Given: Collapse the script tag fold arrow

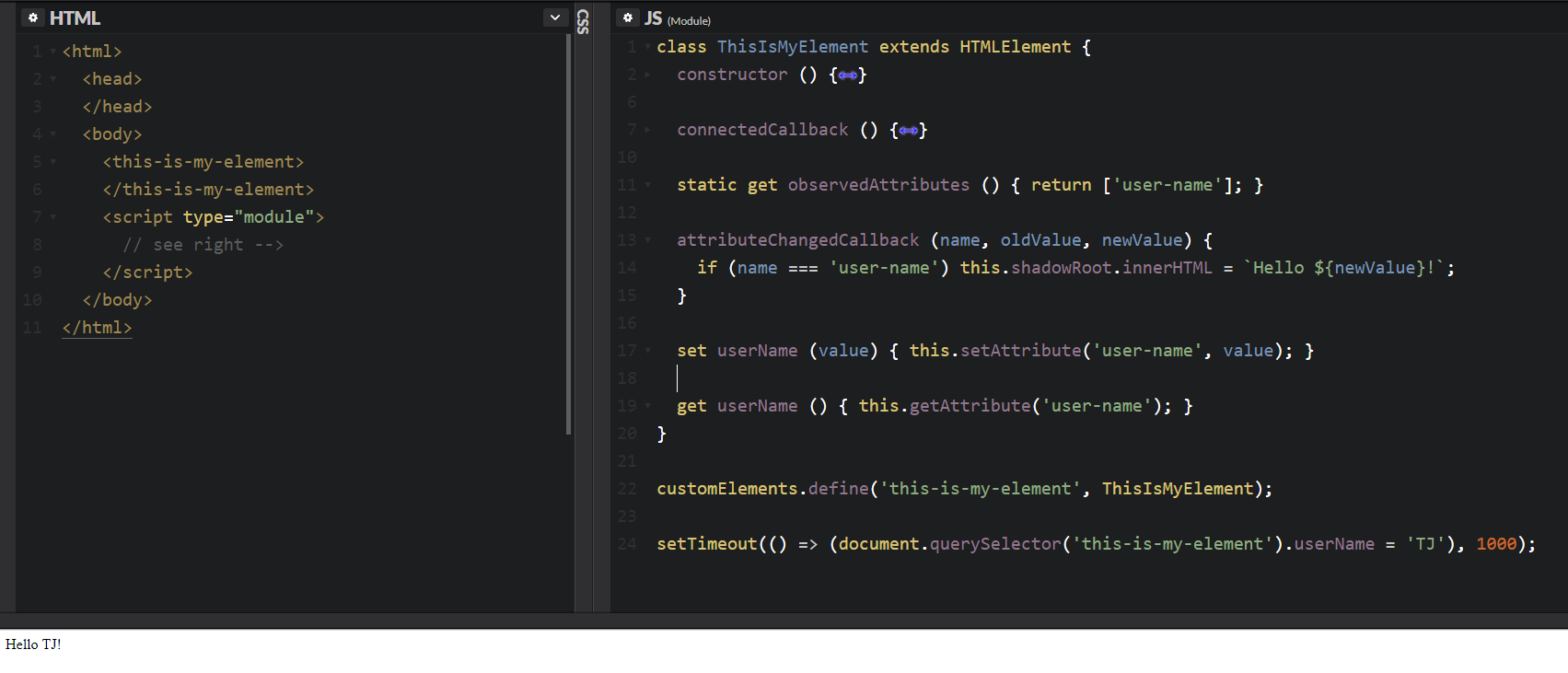Looking at the screenshot, I should [53, 218].
